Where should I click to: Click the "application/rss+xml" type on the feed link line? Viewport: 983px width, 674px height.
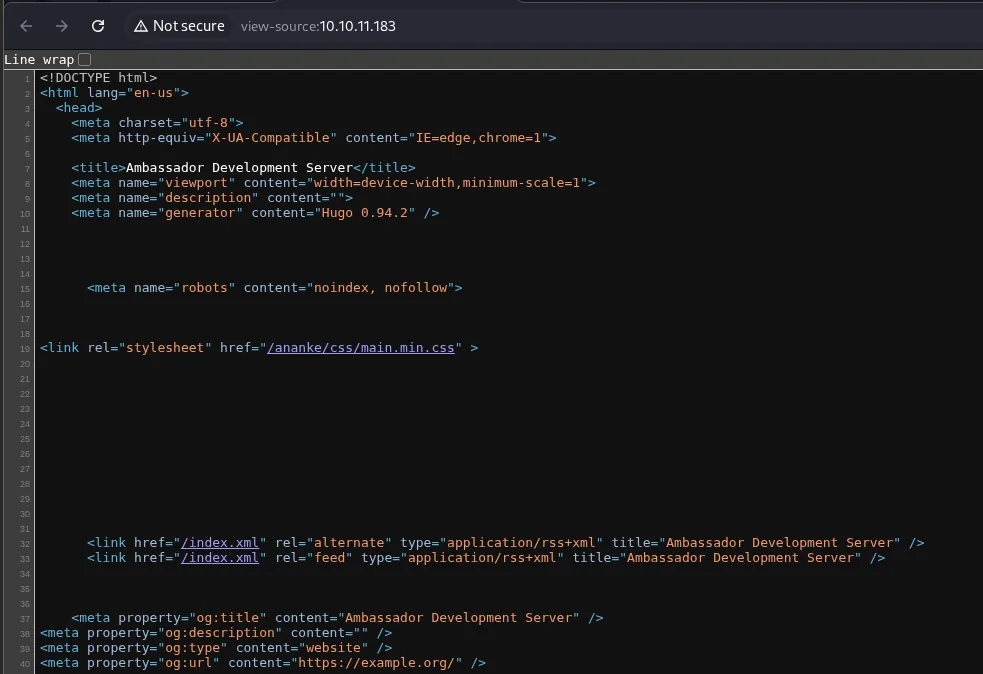point(482,557)
